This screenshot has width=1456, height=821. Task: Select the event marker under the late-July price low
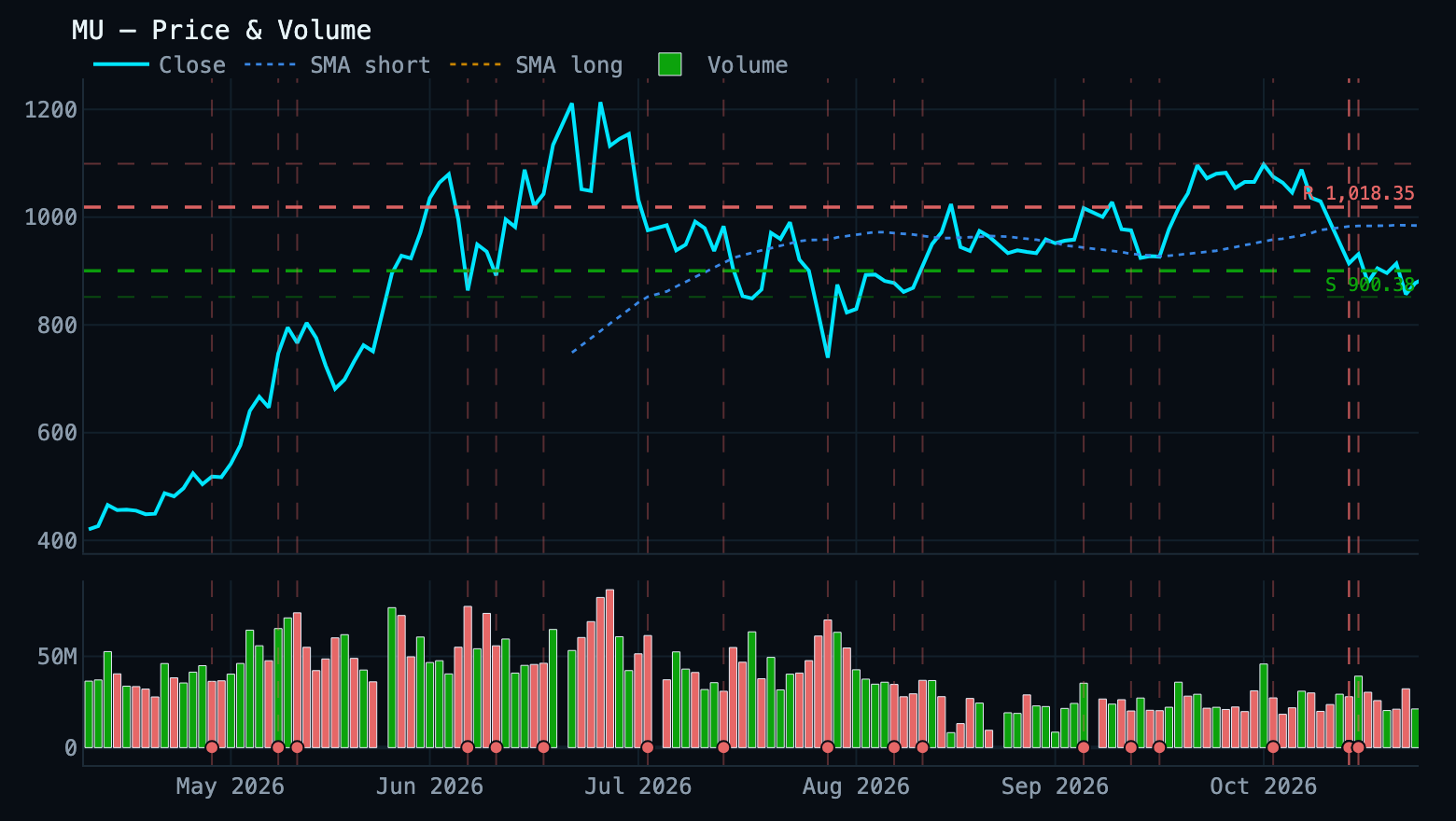pos(828,747)
